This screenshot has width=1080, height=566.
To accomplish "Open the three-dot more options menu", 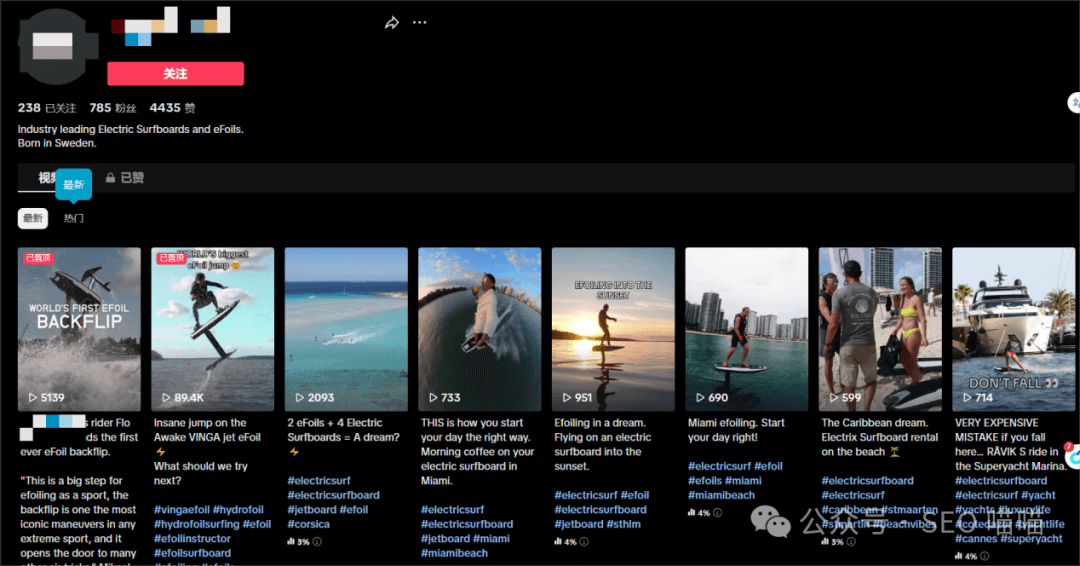I will click(420, 23).
